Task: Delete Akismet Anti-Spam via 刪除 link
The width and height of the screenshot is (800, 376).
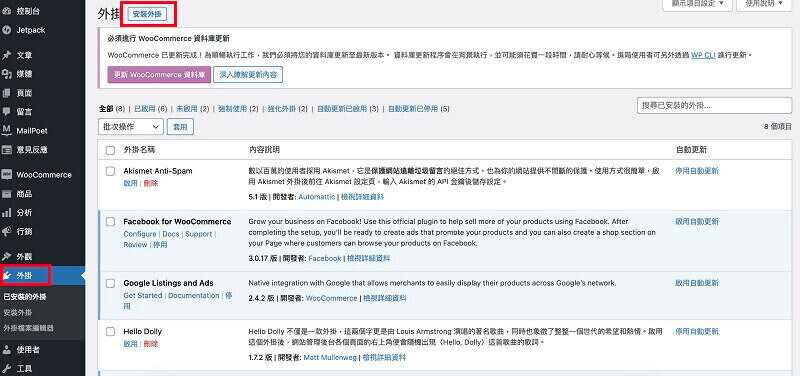Action: click(151, 183)
